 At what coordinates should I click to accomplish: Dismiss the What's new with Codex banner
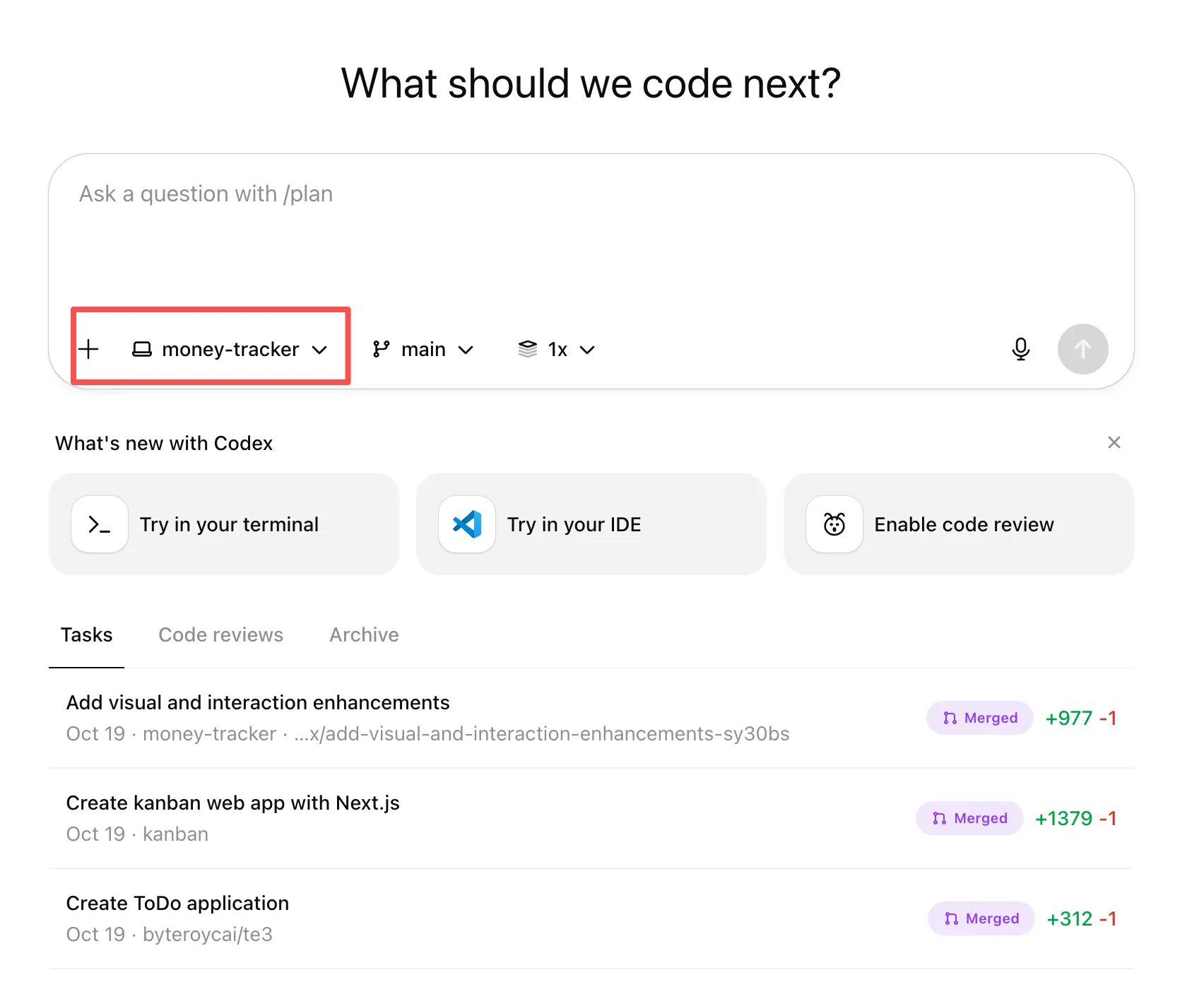point(1114,442)
